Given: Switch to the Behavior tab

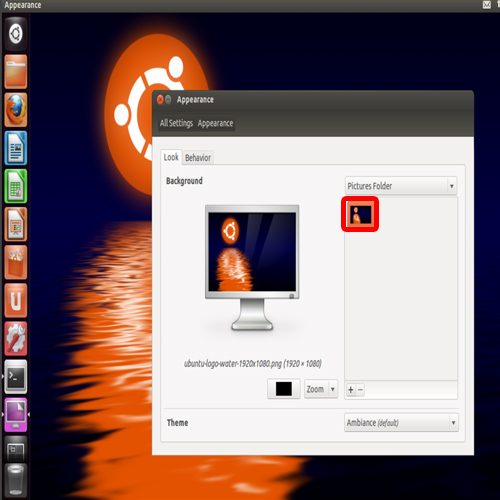Looking at the screenshot, I should (198, 158).
